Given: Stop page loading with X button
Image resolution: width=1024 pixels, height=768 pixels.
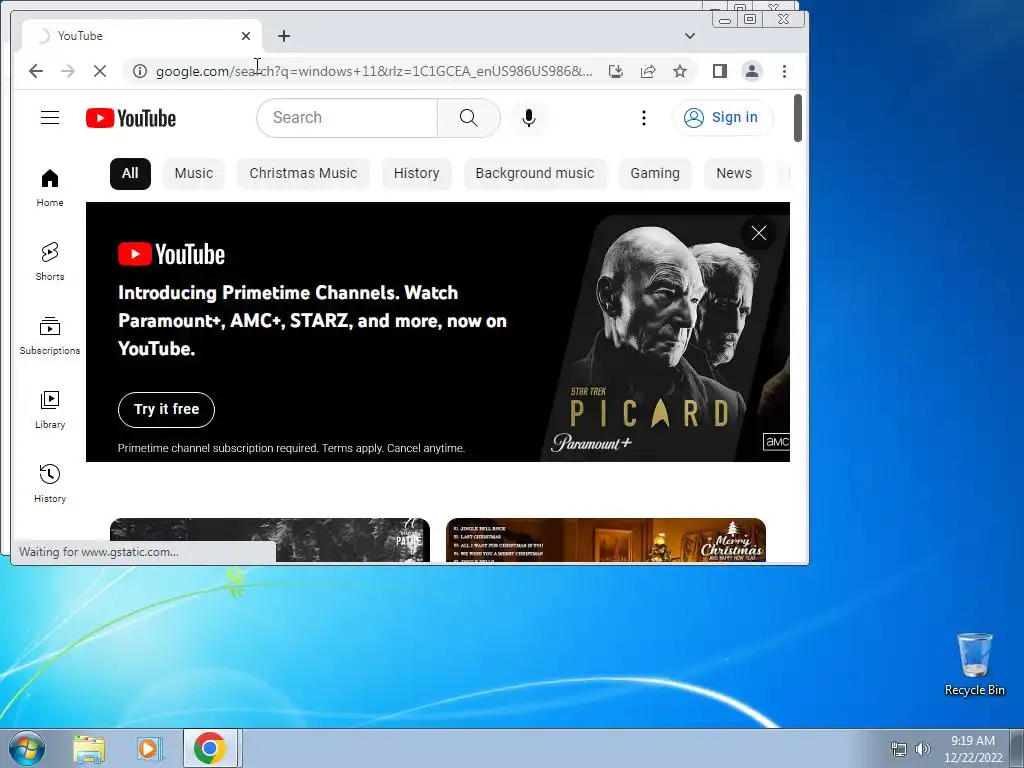Looking at the screenshot, I should click(100, 71).
